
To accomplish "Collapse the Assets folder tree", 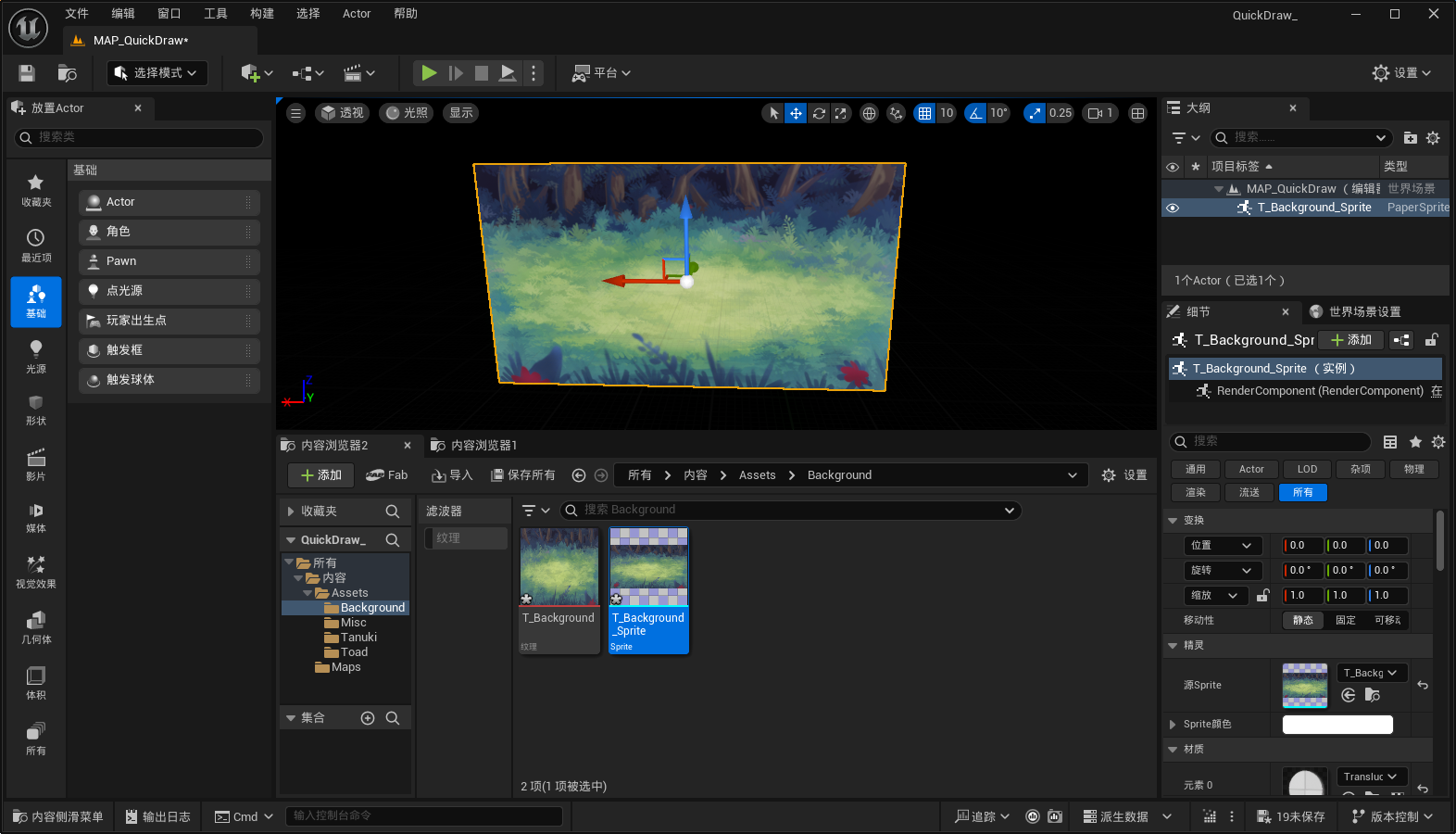I will [308, 593].
